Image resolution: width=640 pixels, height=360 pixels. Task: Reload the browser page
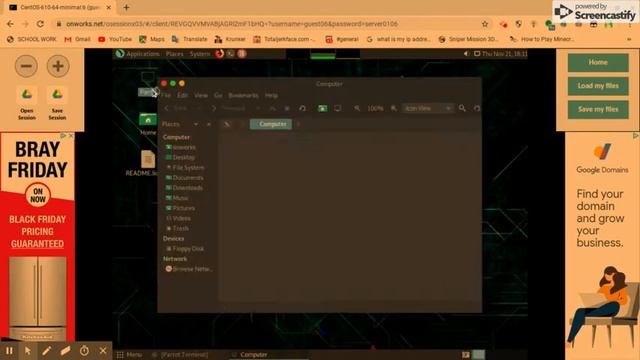click(40, 24)
